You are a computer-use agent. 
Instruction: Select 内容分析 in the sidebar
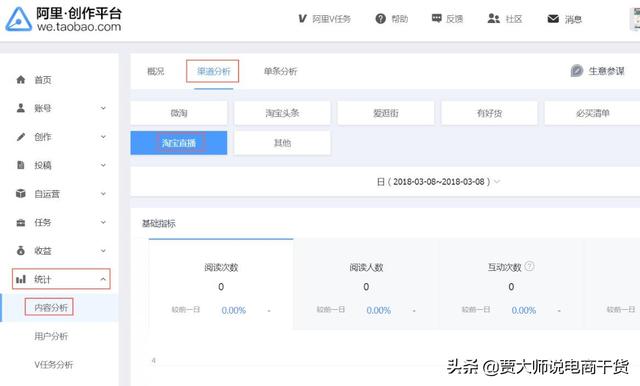51,307
